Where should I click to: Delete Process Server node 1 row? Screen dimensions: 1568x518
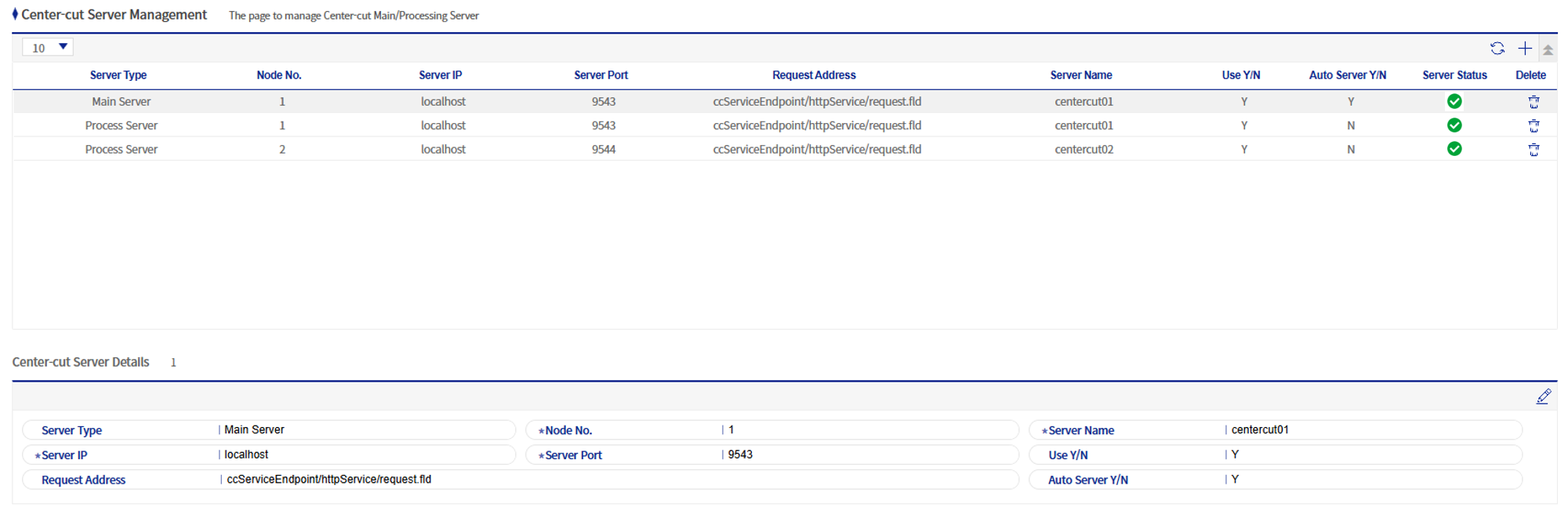coord(1534,125)
